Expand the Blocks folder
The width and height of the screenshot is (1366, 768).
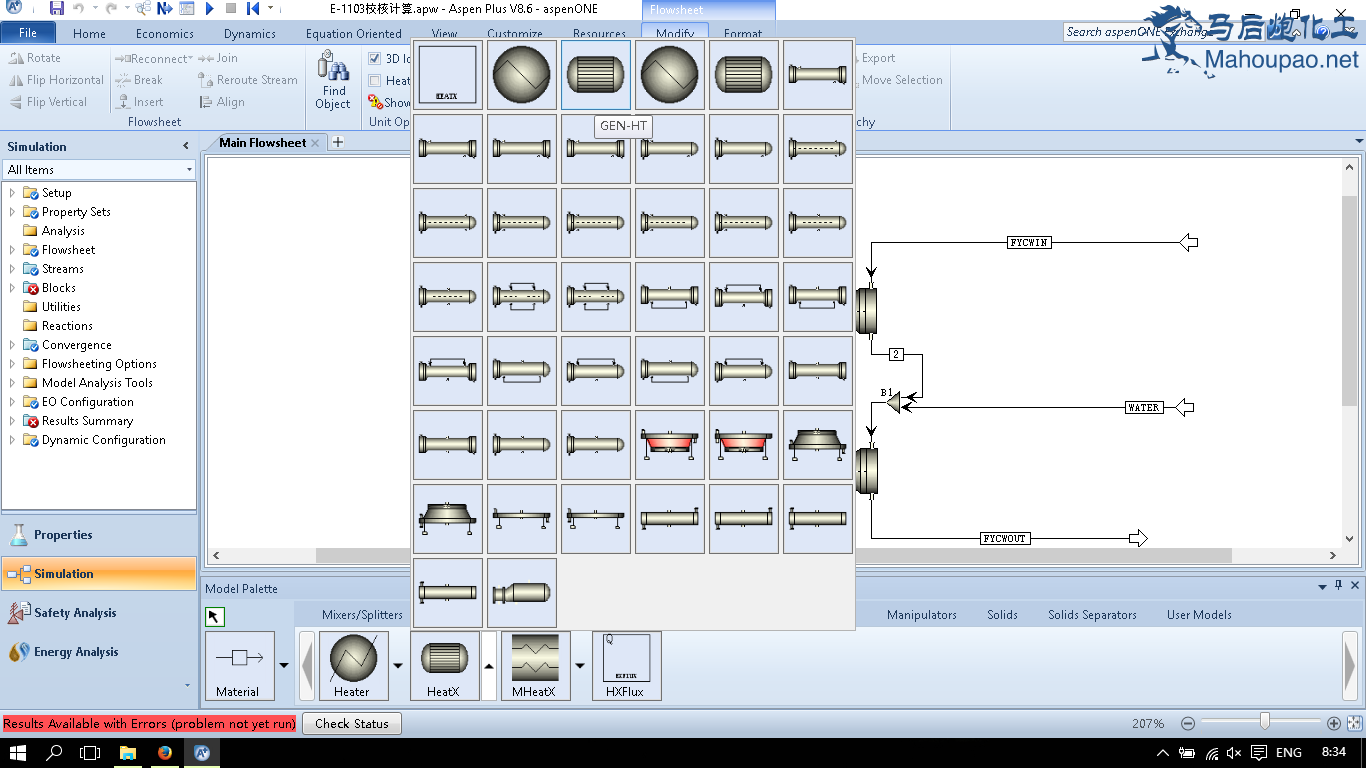(x=12, y=288)
